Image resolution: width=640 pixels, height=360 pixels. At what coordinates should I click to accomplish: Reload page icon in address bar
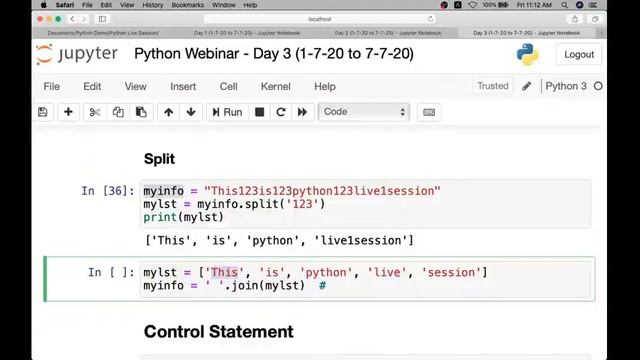point(430,19)
